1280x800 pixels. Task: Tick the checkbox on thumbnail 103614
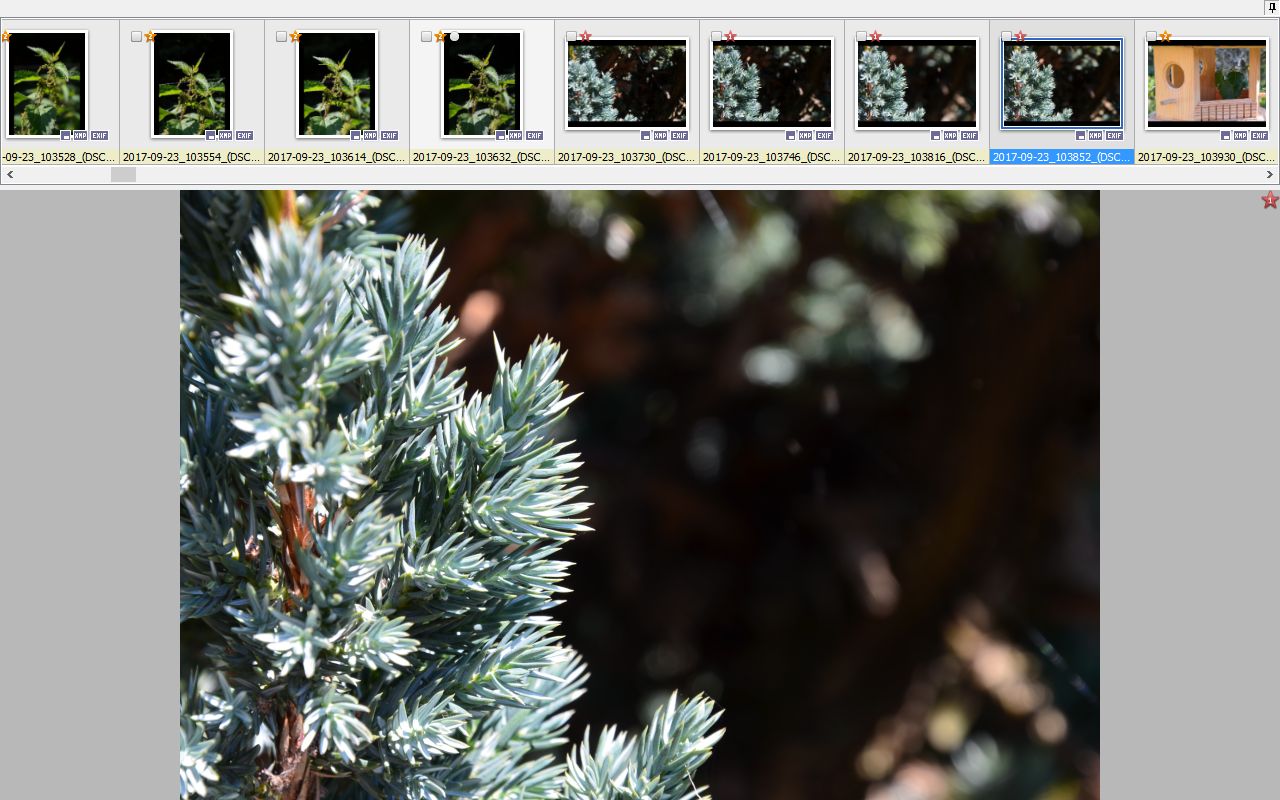[x=281, y=37]
